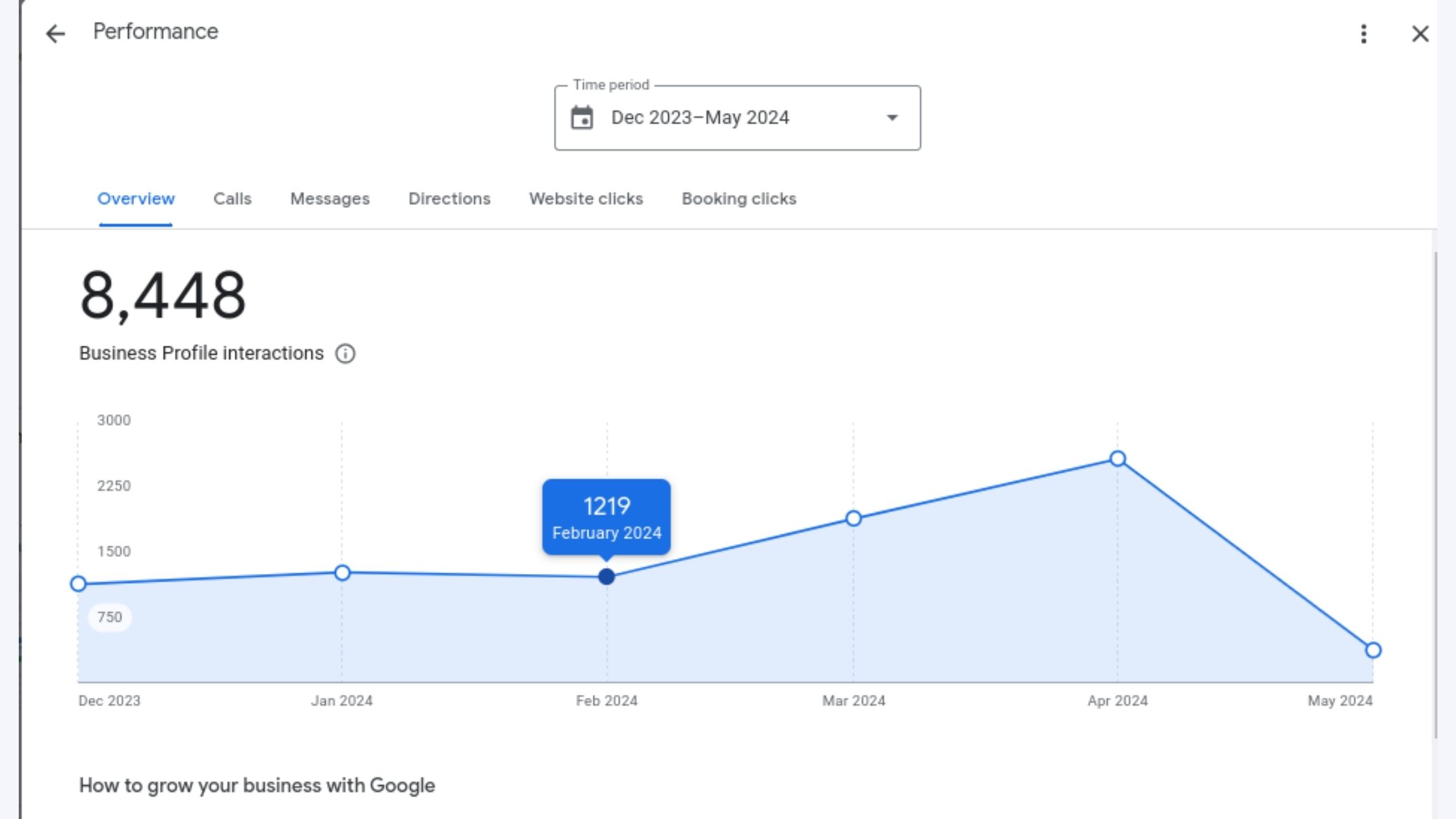Select the Overview tab
1456x819 pixels.
pyautogui.click(x=136, y=199)
